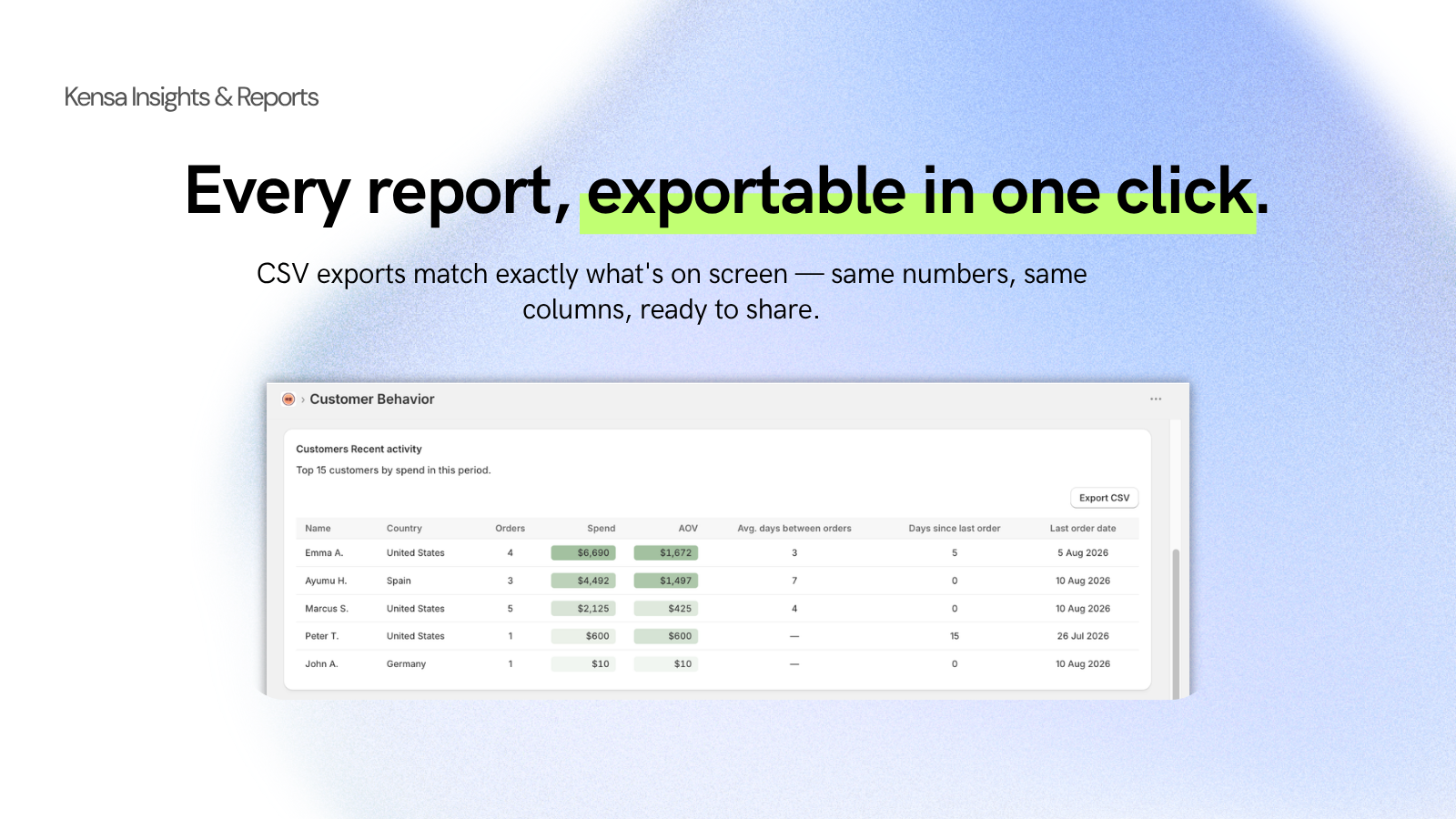
Task: Open the three-dot more options menu
Action: (x=1156, y=399)
